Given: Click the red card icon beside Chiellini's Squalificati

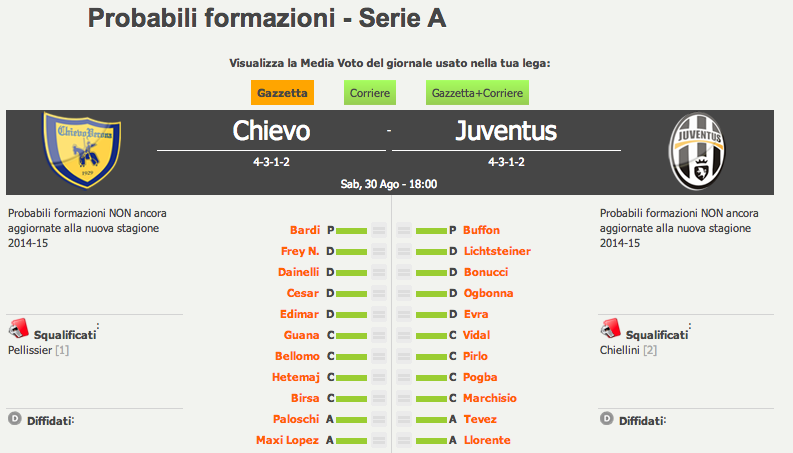Looking at the screenshot, I should [610, 329].
